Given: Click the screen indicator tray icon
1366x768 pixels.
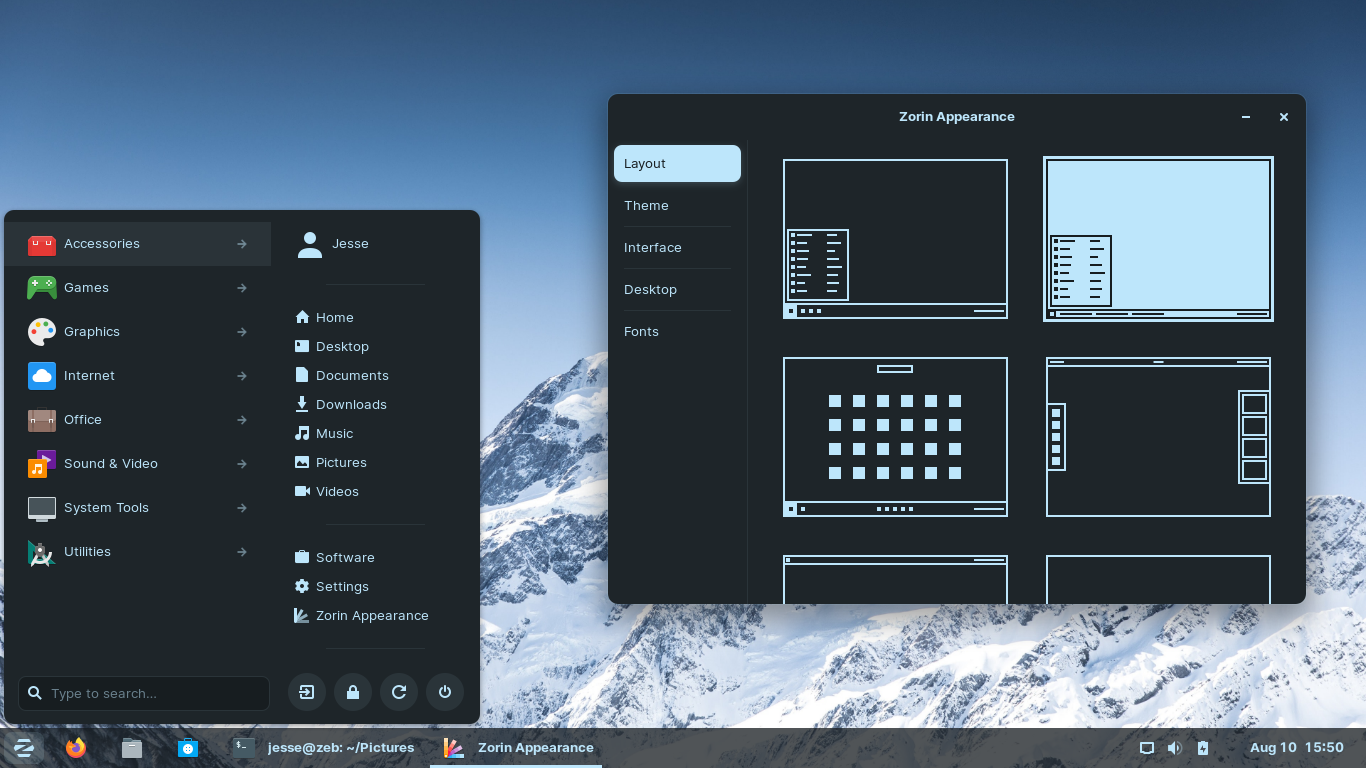Looking at the screenshot, I should coord(1147,748).
